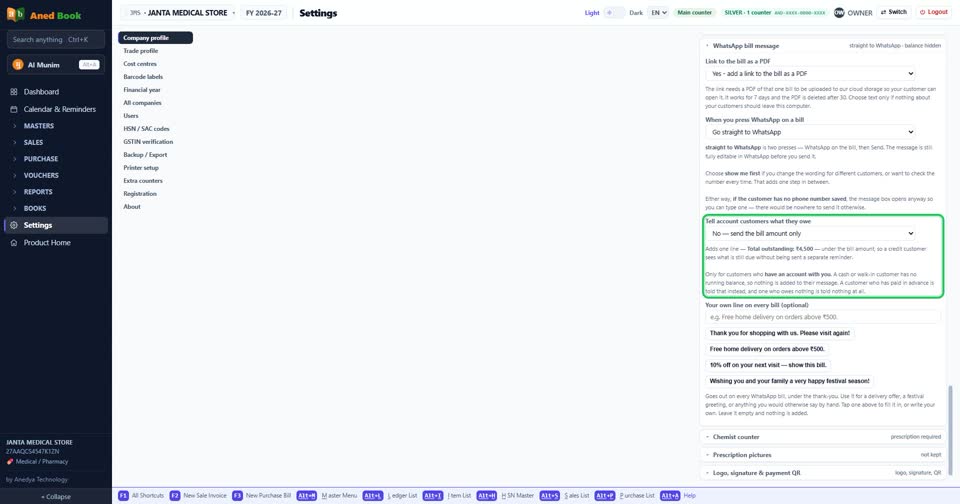Open Registration settings
Image resolution: width=960 pixels, height=504 pixels.
tap(156, 194)
